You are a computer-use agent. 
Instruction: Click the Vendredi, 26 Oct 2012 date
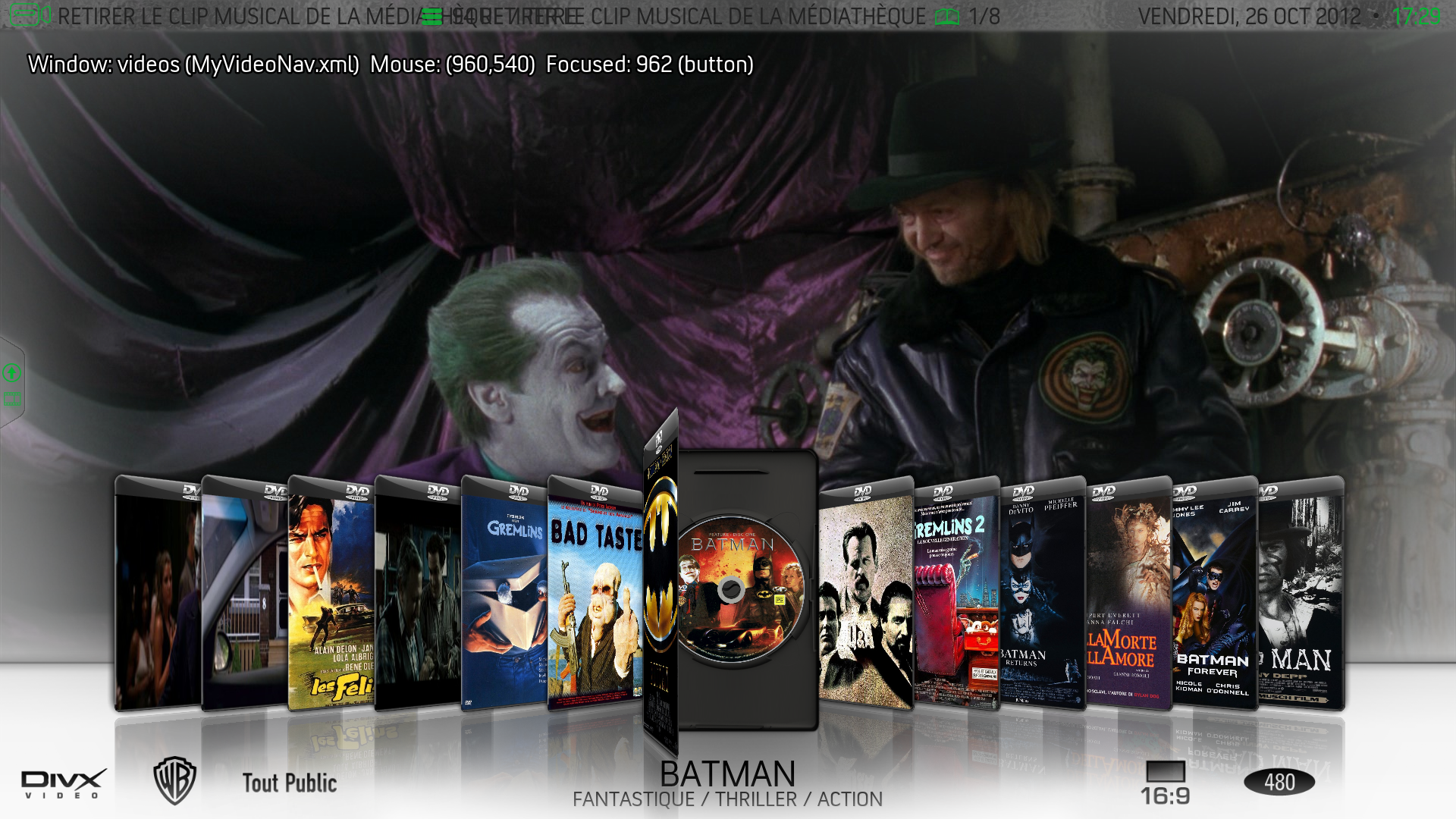point(1250,17)
